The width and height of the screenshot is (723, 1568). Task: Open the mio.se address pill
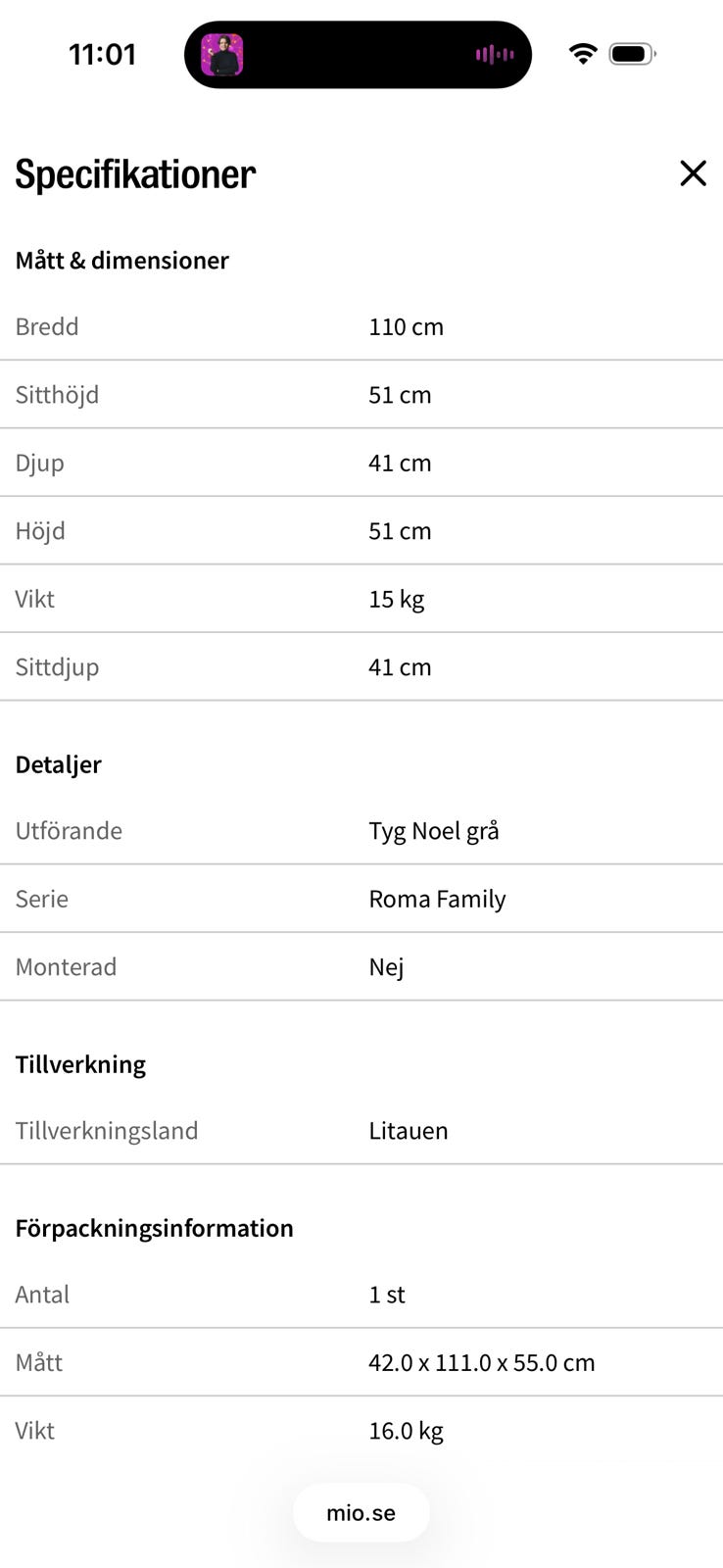point(361,1512)
